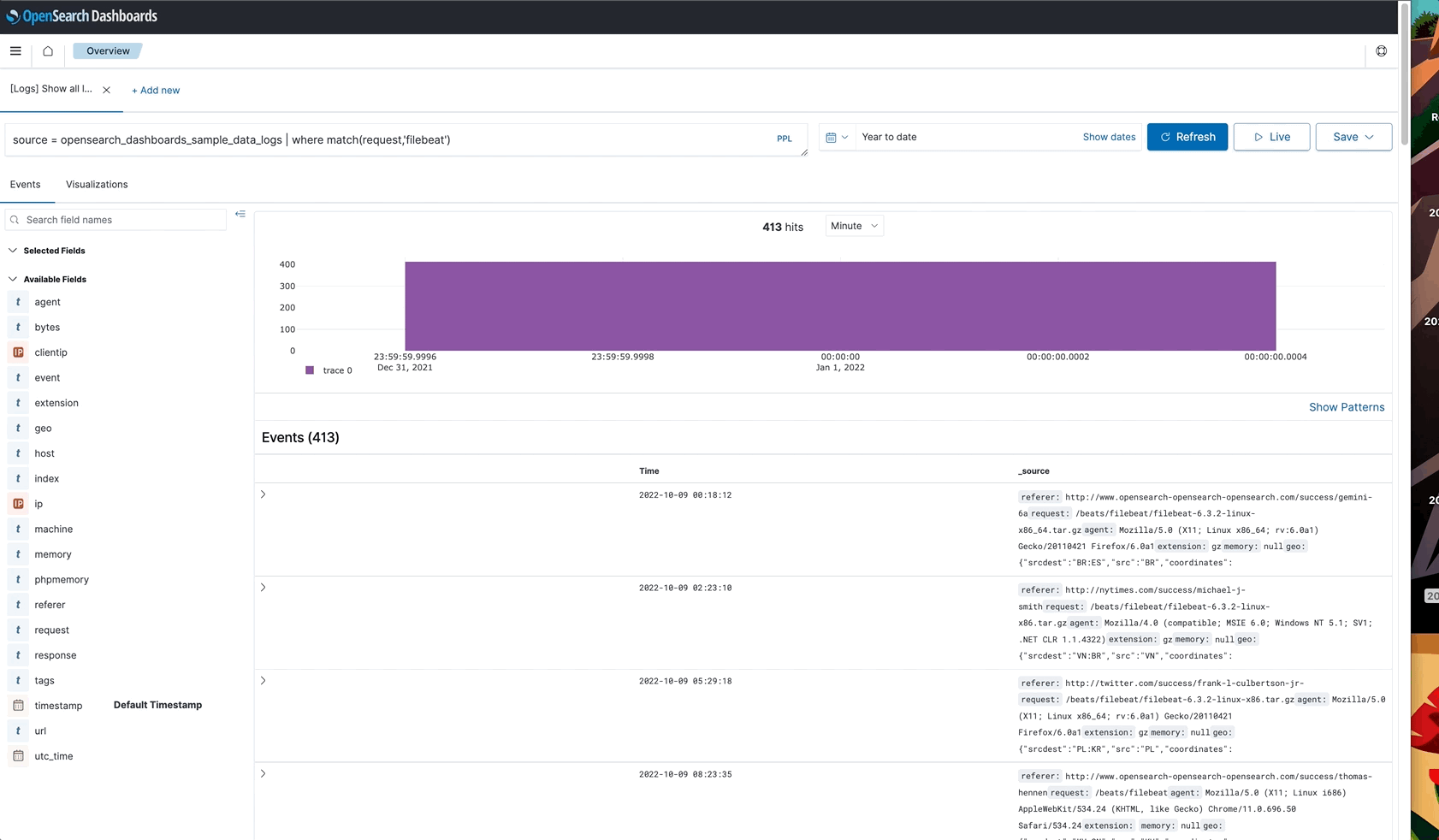Expand the 00:18:12 event row
Screen dimensions: 1439x840
click(x=264, y=494)
